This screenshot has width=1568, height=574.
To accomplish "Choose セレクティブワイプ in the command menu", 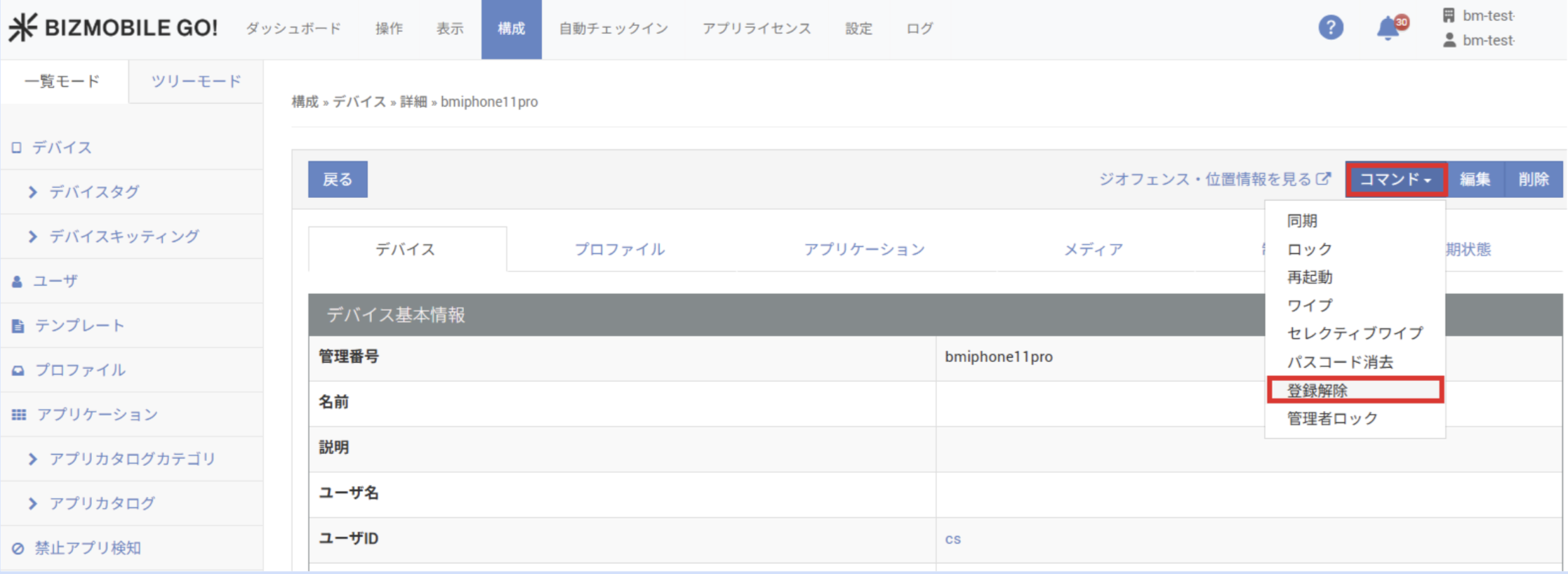I will [x=1355, y=333].
